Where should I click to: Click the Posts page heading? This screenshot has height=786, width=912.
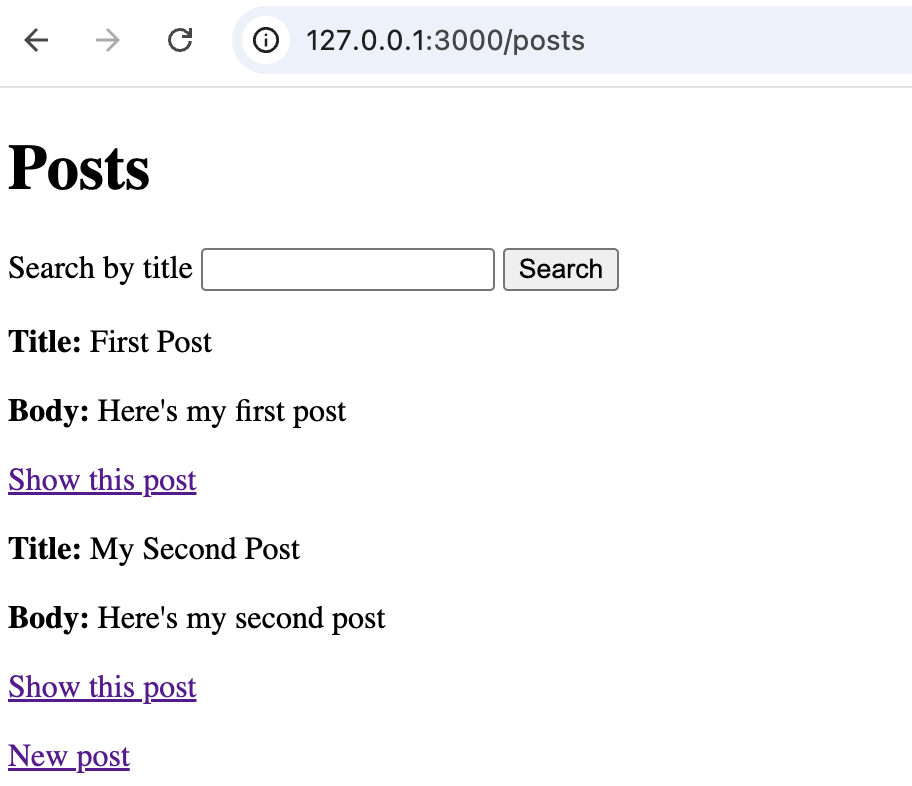click(79, 167)
